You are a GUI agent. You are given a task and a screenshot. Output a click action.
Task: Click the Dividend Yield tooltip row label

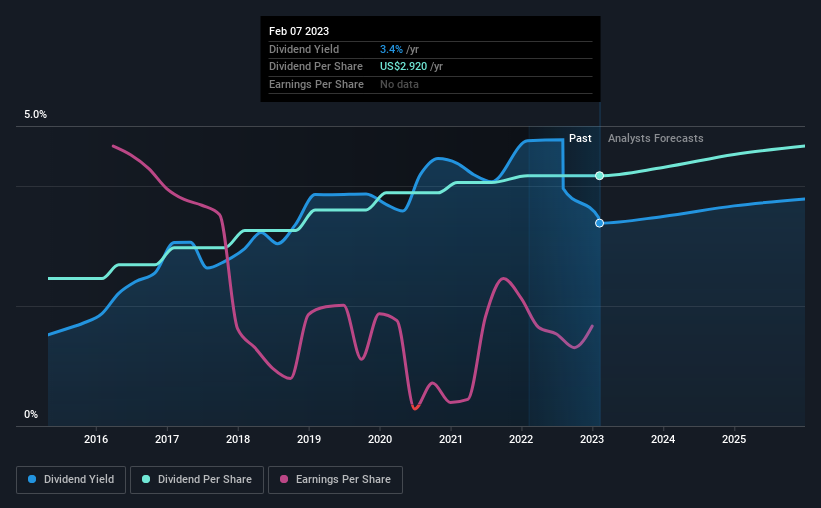(x=304, y=49)
